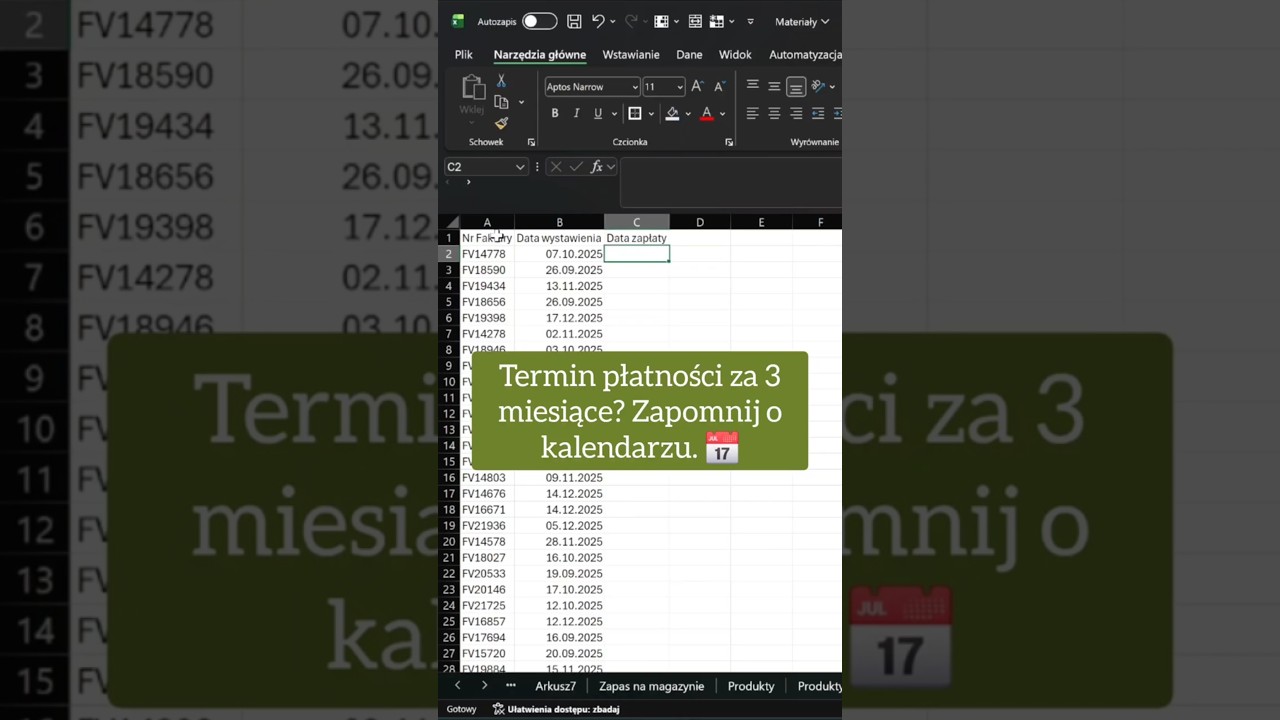This screenshot has width=1280, height=720.
Task: Open the Automatyzacja tab
Action: coord(805,55)
